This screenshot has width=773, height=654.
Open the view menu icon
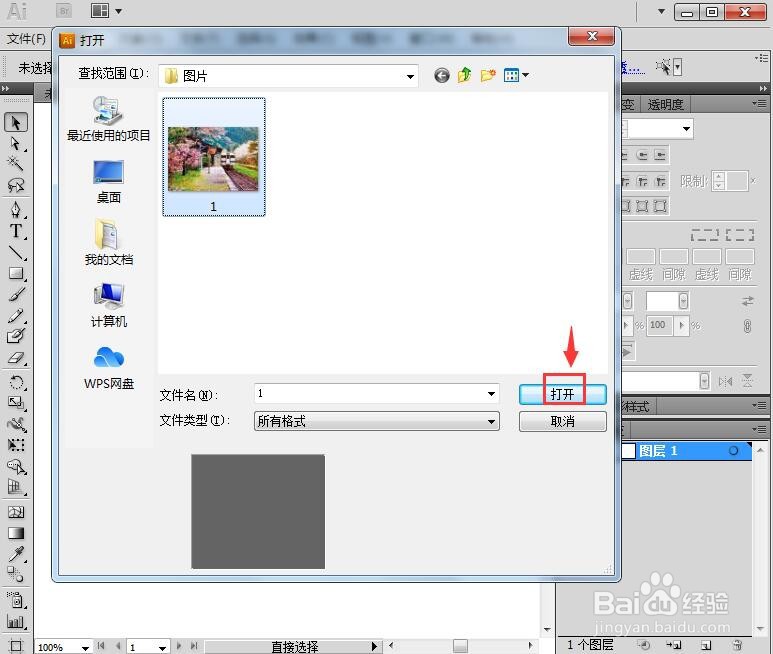[516, 75]
